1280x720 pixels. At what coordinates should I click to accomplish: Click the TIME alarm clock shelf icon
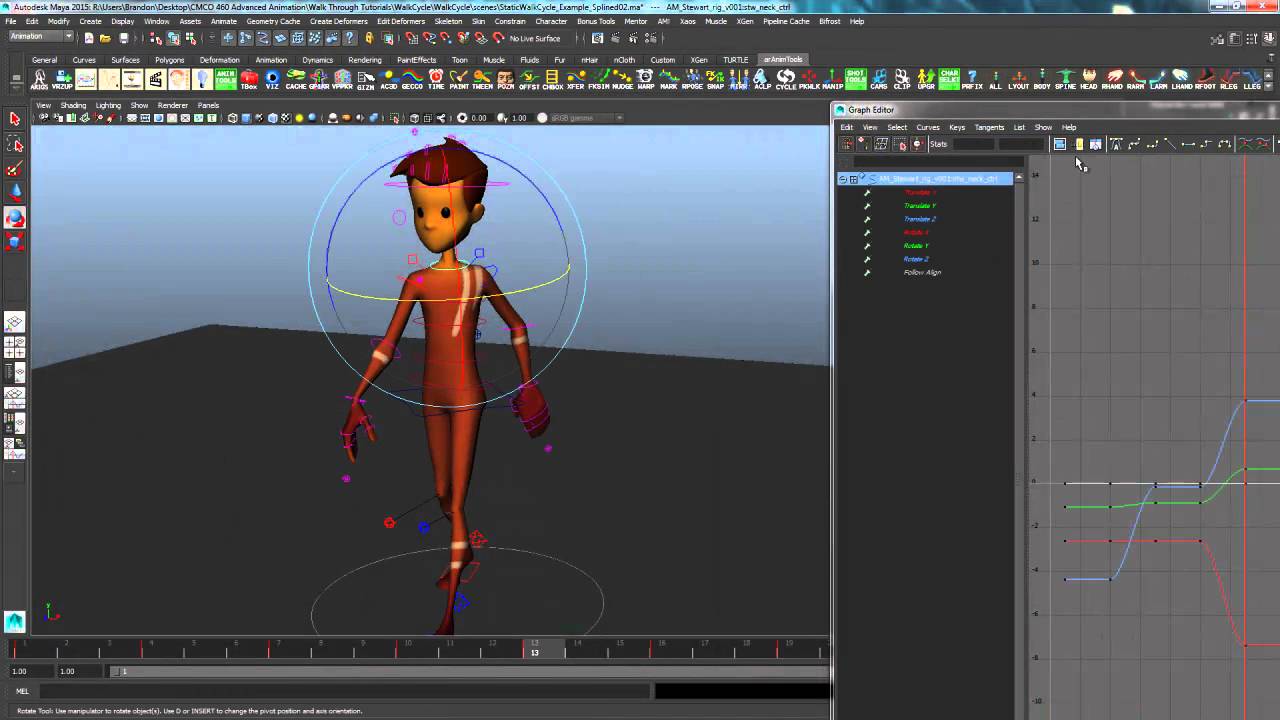pos(436,80)
